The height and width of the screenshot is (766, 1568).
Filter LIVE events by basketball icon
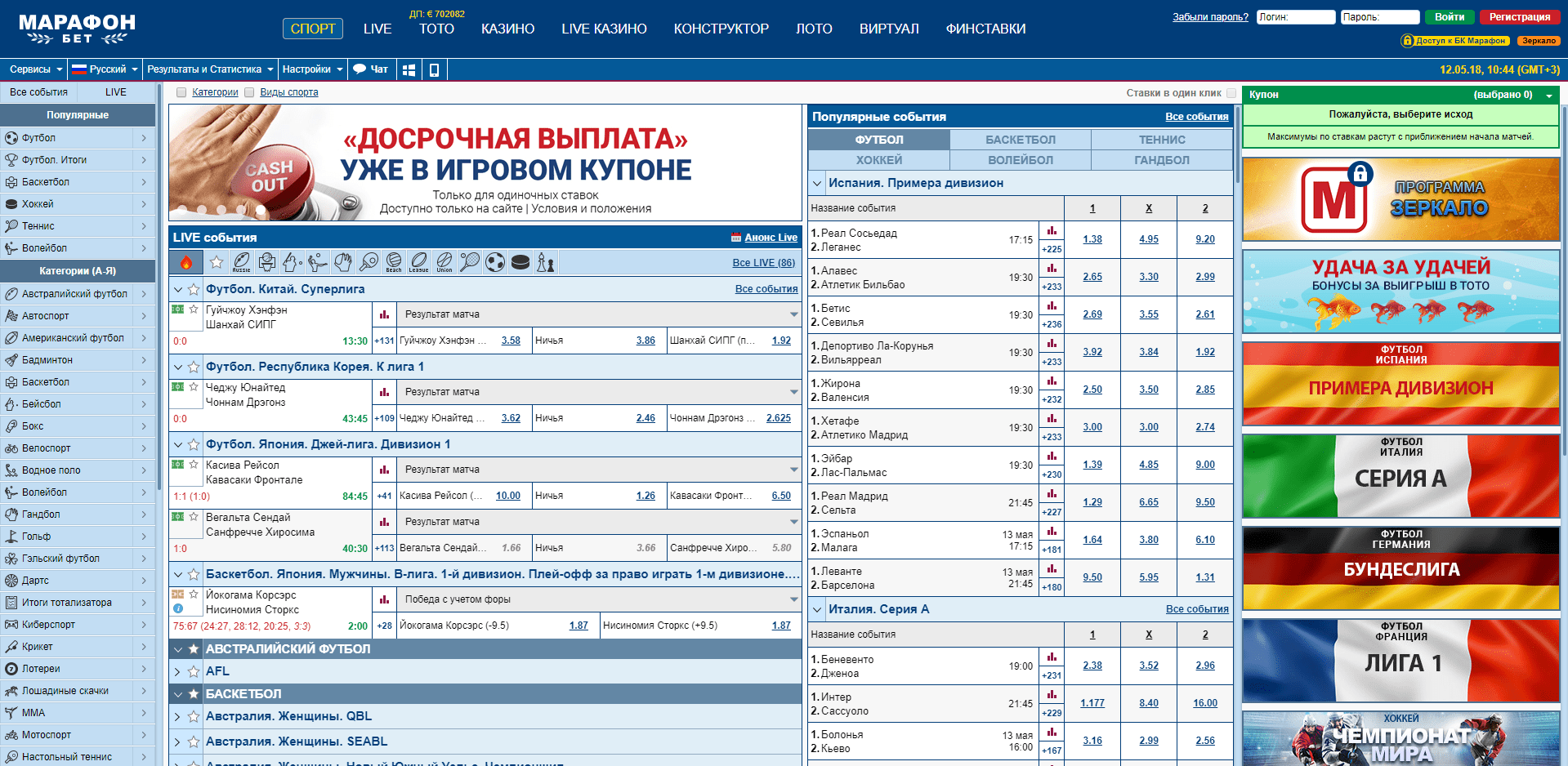coord(267,262)
